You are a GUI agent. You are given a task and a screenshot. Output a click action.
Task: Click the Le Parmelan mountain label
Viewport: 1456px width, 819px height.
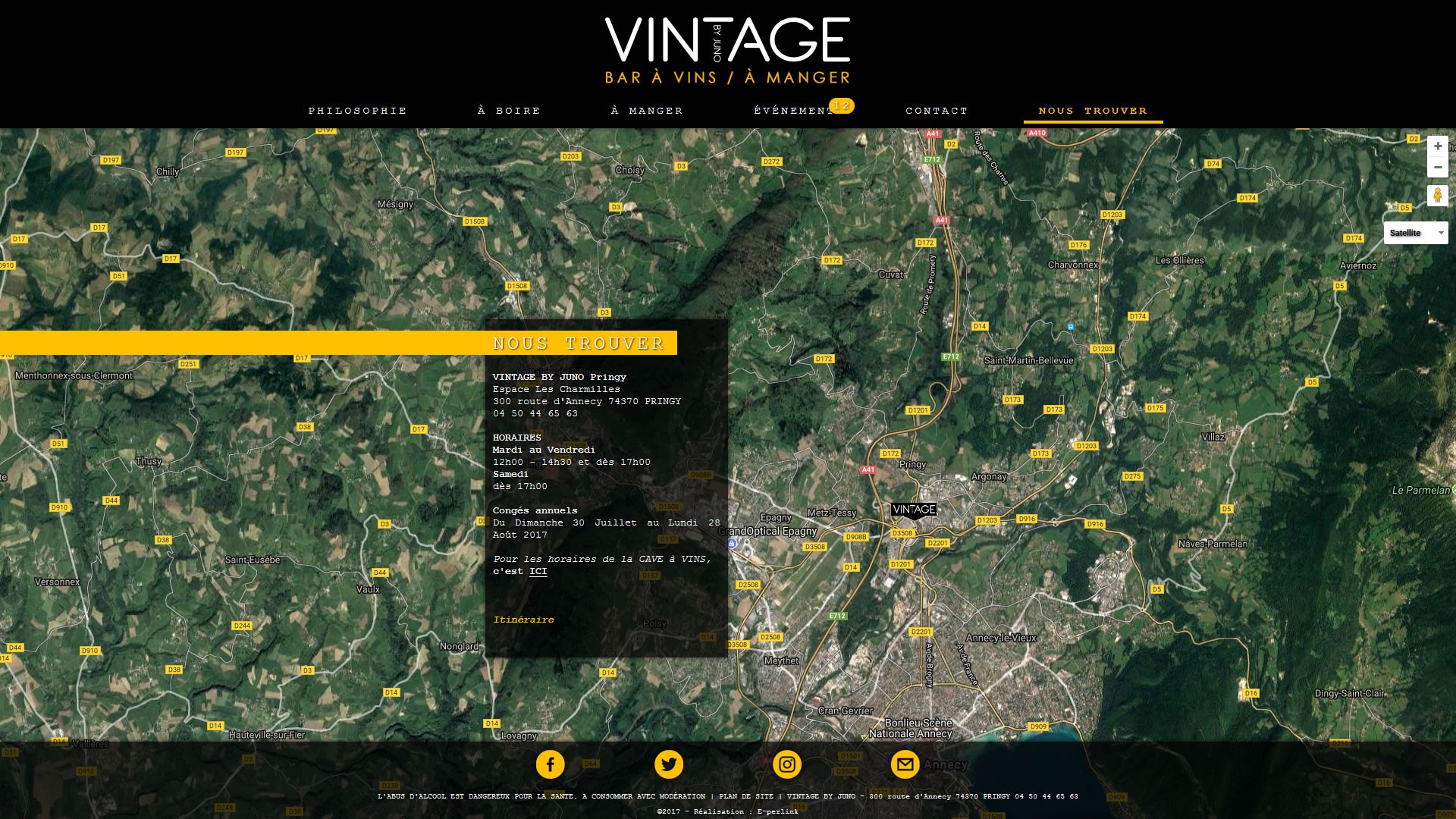point(1421,490)
